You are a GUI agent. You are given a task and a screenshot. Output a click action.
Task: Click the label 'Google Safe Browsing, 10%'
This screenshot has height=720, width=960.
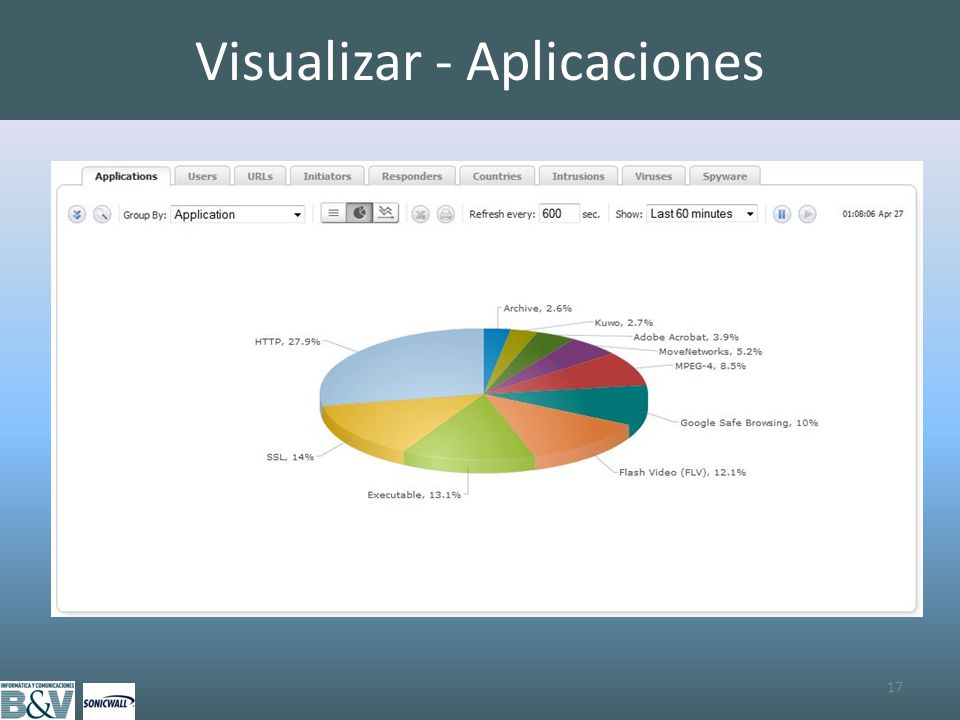[x=749, y=422]
